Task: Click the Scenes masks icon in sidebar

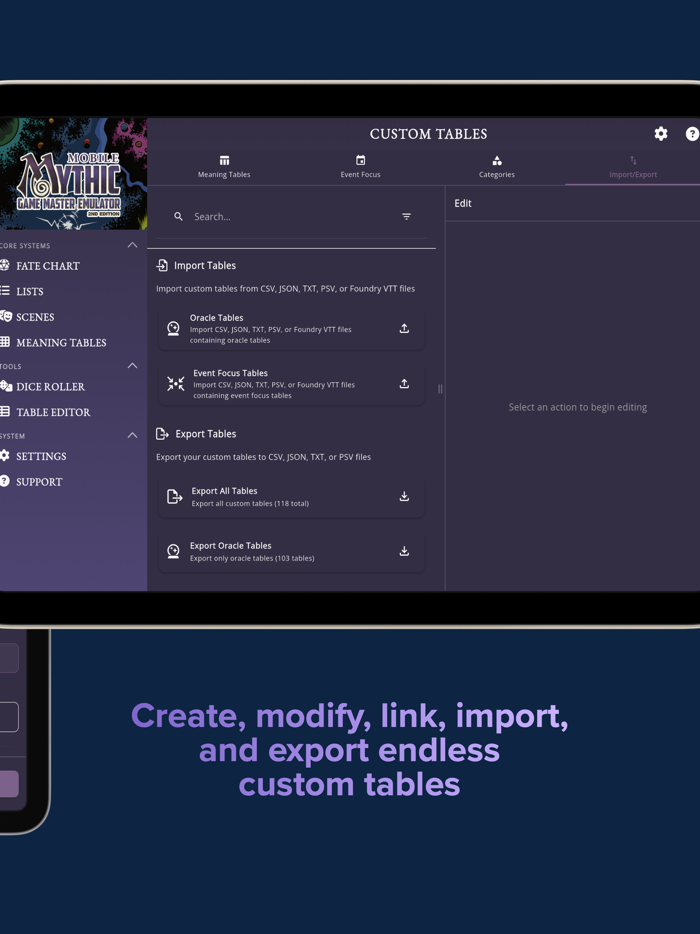Action: point(6,316)
